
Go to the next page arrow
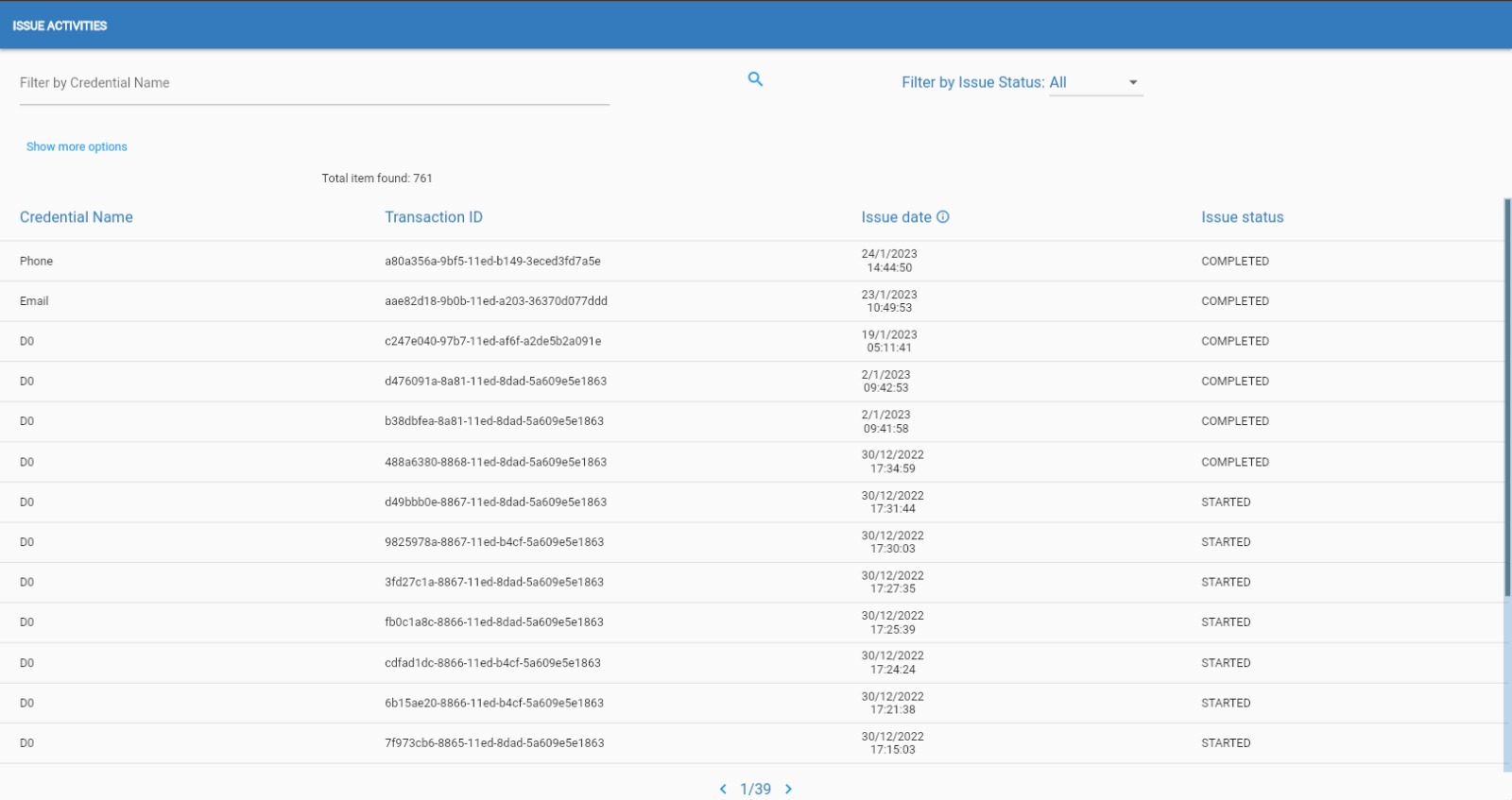click(x=788, y=789)
